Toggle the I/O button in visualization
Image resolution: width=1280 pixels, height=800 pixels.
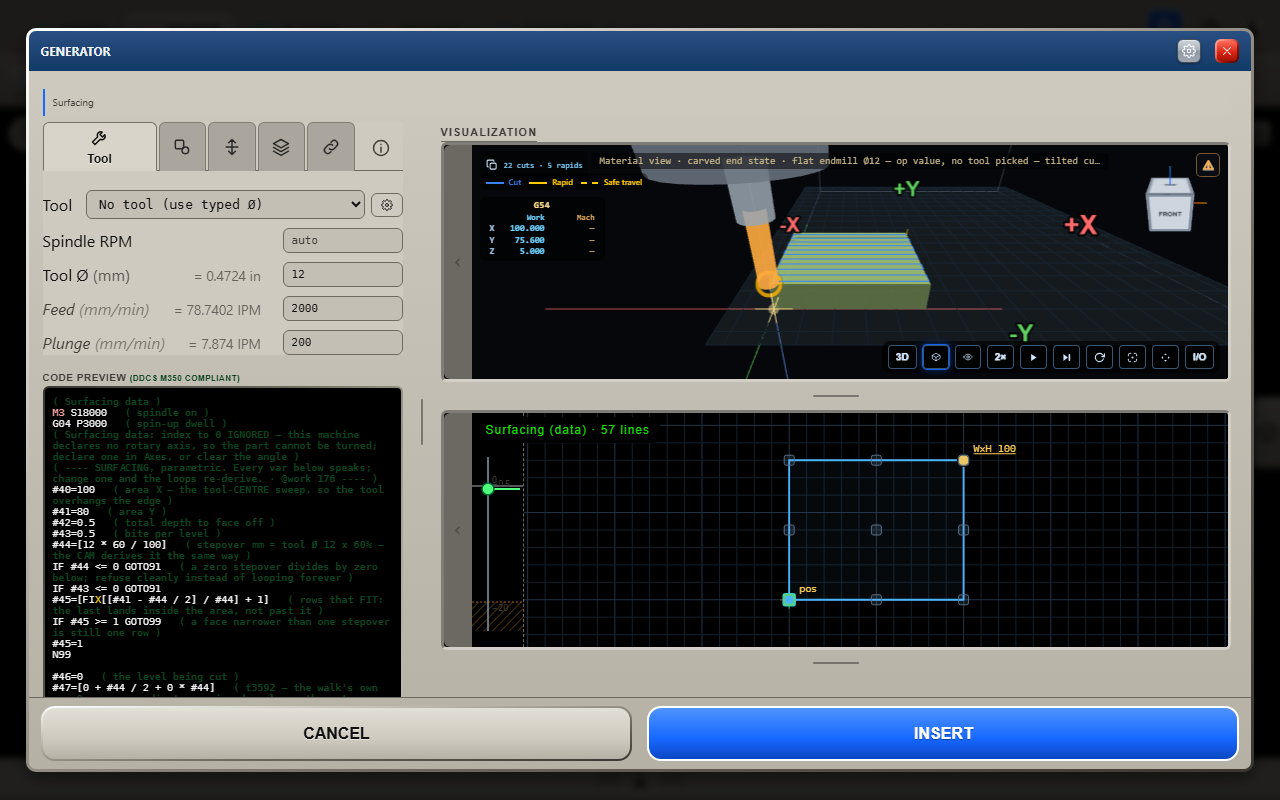click(1199, 357)
